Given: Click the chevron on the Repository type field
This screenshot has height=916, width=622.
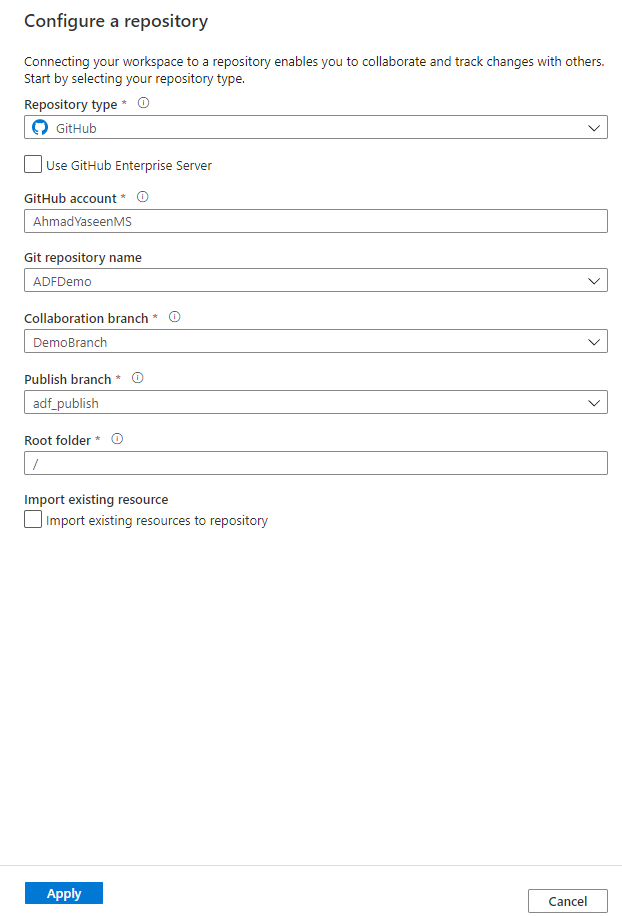Looking at the screenshot, I should 595,127.
